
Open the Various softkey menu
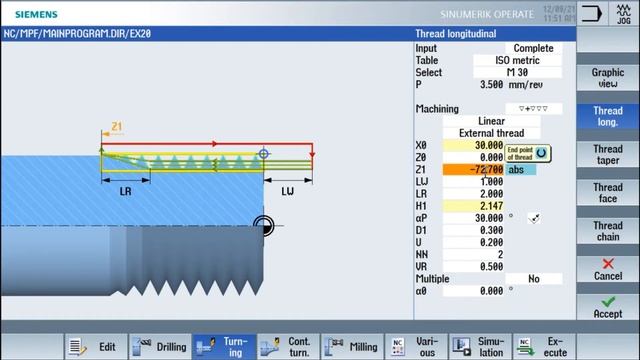(x=417, y=347)
